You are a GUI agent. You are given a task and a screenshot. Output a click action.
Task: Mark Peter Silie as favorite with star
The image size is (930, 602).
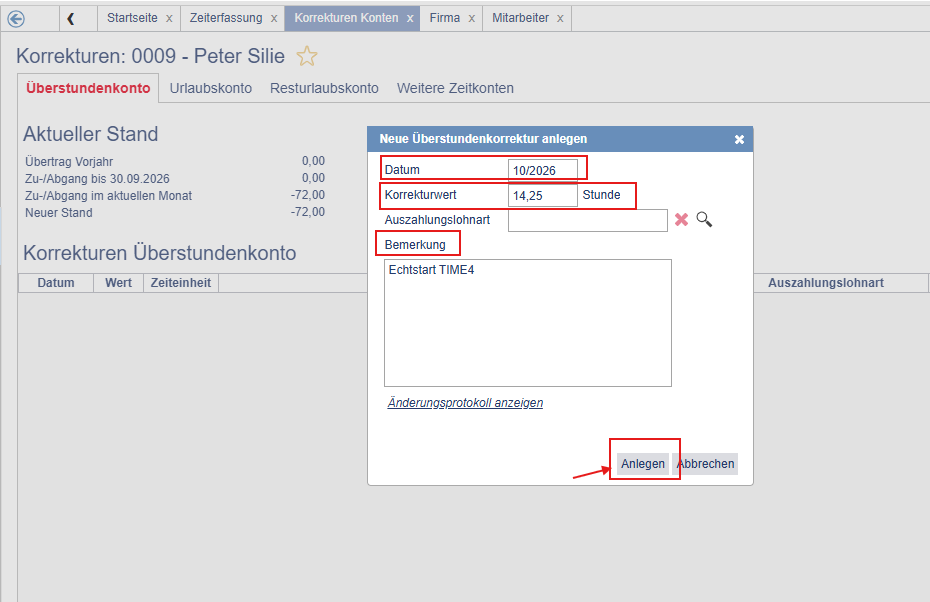(307, 56)
